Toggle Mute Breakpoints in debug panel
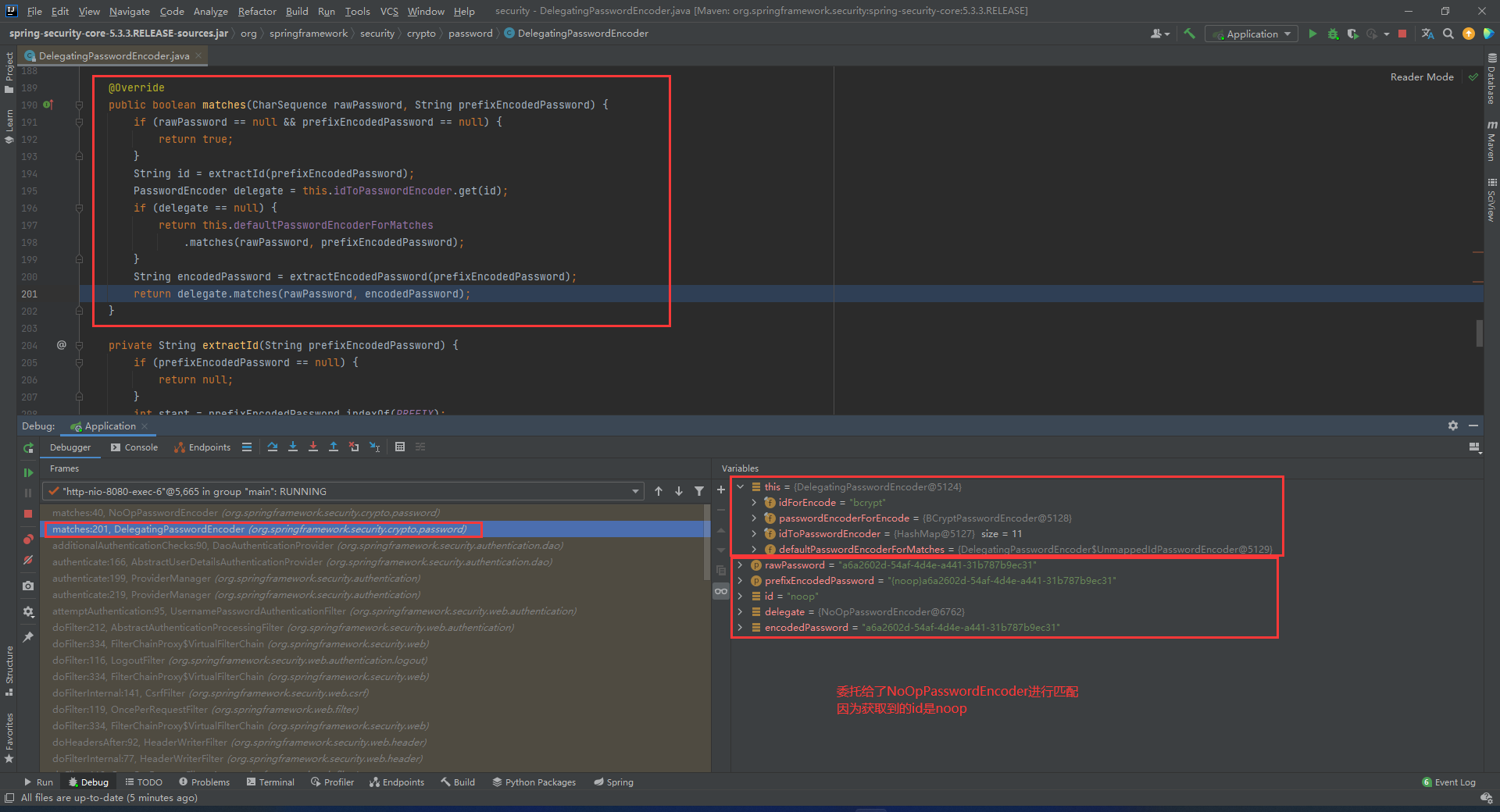 point(28,560)
